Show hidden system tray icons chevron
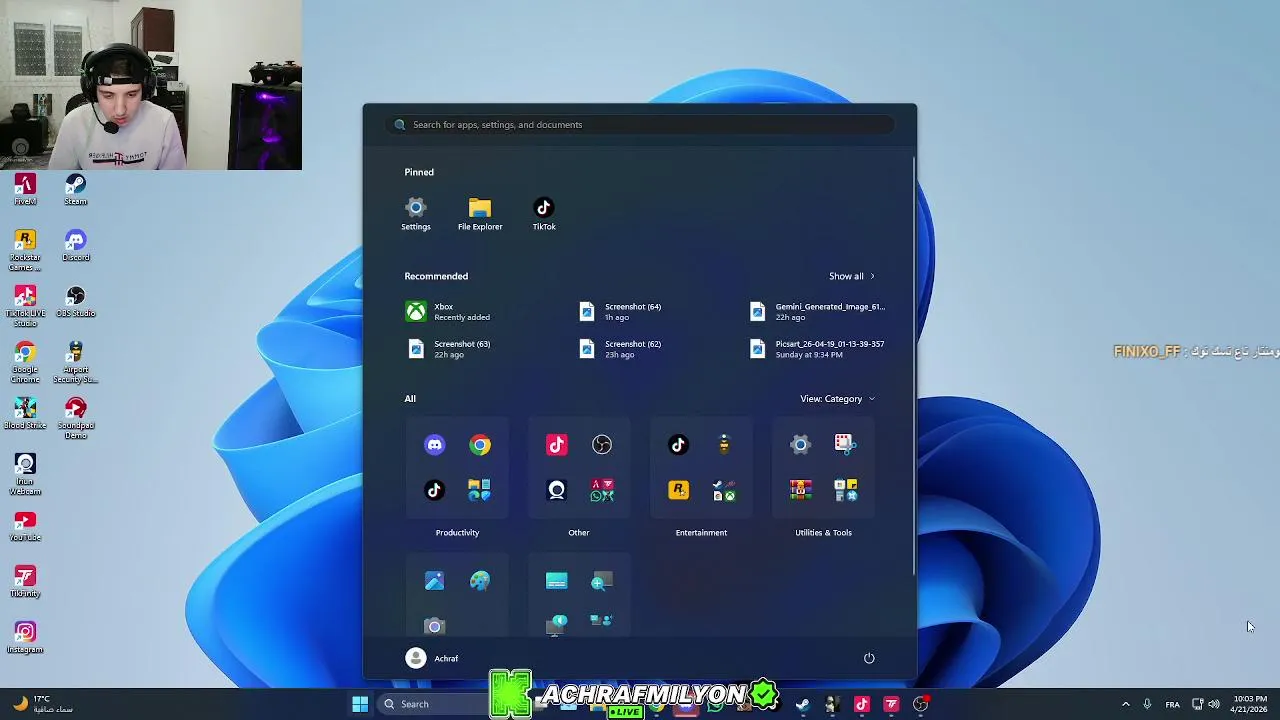The image size is (1280, 720). (x=1125, y=704)
